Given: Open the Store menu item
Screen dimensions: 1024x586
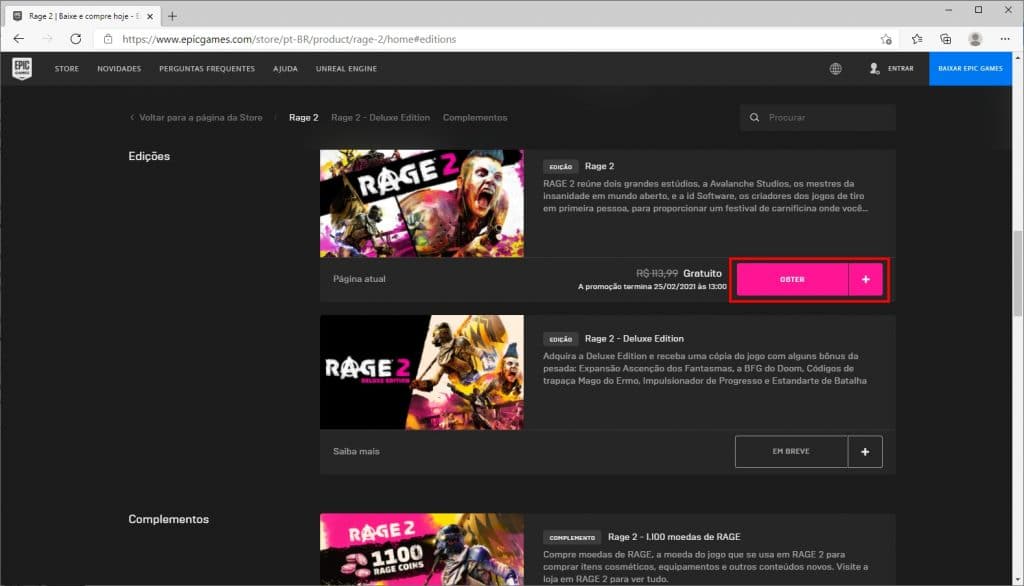Looking at the screenshot, I should coord(67,69).
